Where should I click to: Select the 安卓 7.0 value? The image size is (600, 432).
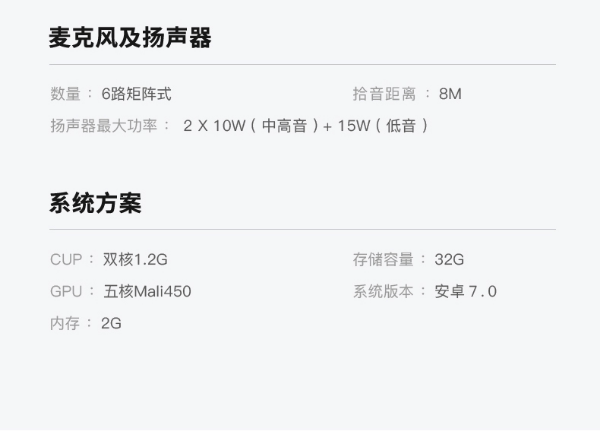pos(466,292)
